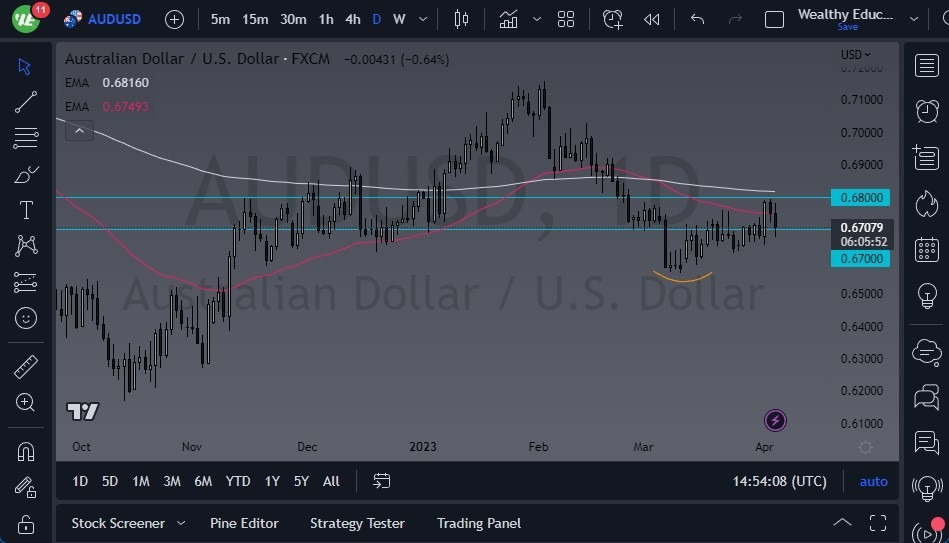The image size is (949, 543).
Task: Open private chats panel
Action: [x=927, y=398]
